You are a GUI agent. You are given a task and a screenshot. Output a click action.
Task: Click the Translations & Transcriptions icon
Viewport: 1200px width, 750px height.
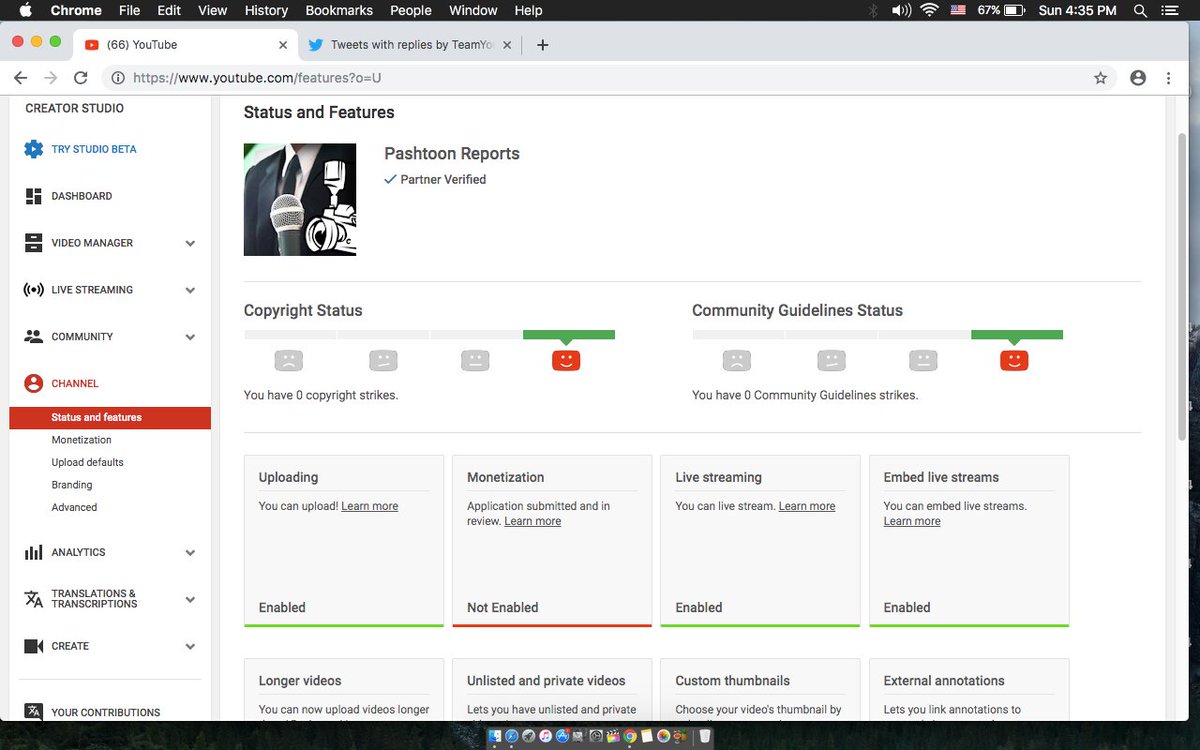(x=34, y=599)
